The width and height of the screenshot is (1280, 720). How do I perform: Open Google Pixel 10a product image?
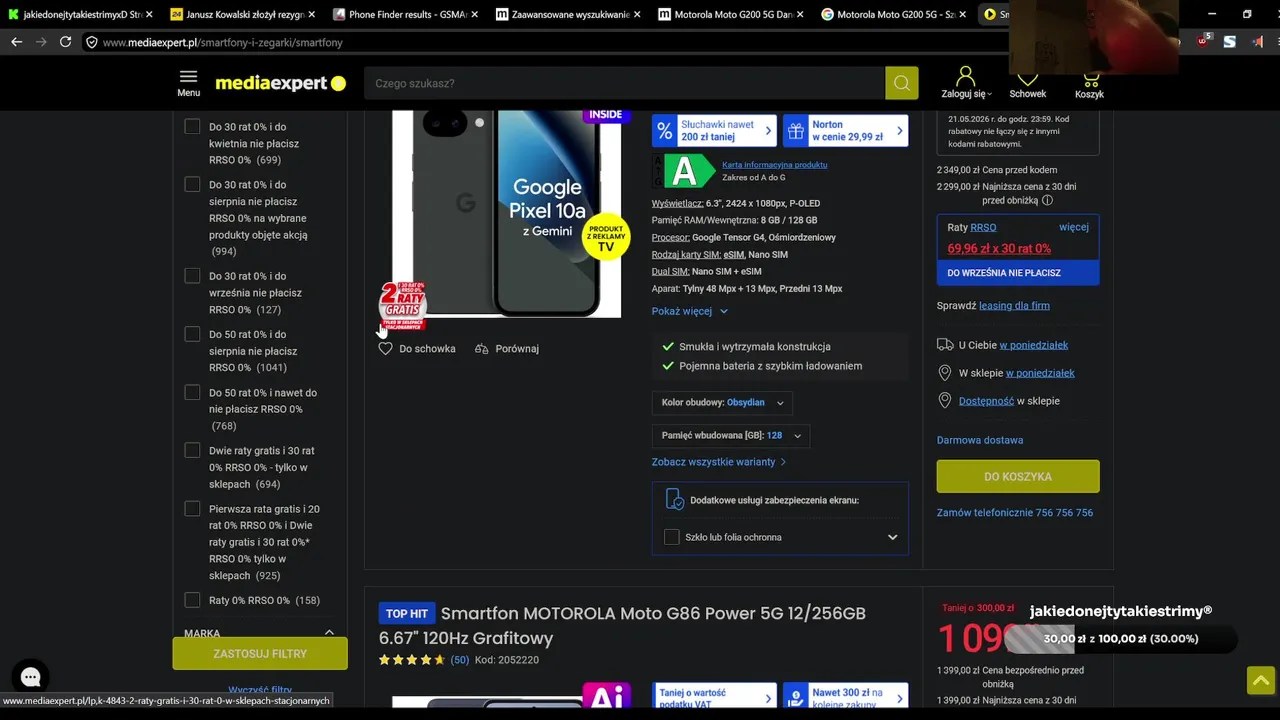click(x=506, y=214)
